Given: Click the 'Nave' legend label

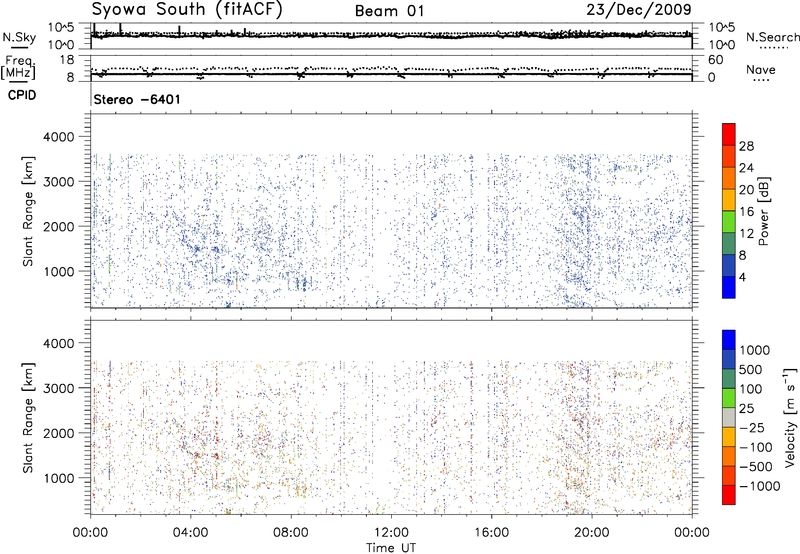Looking at the screenshot, I should pyautogui.click(x=761, y=69).
